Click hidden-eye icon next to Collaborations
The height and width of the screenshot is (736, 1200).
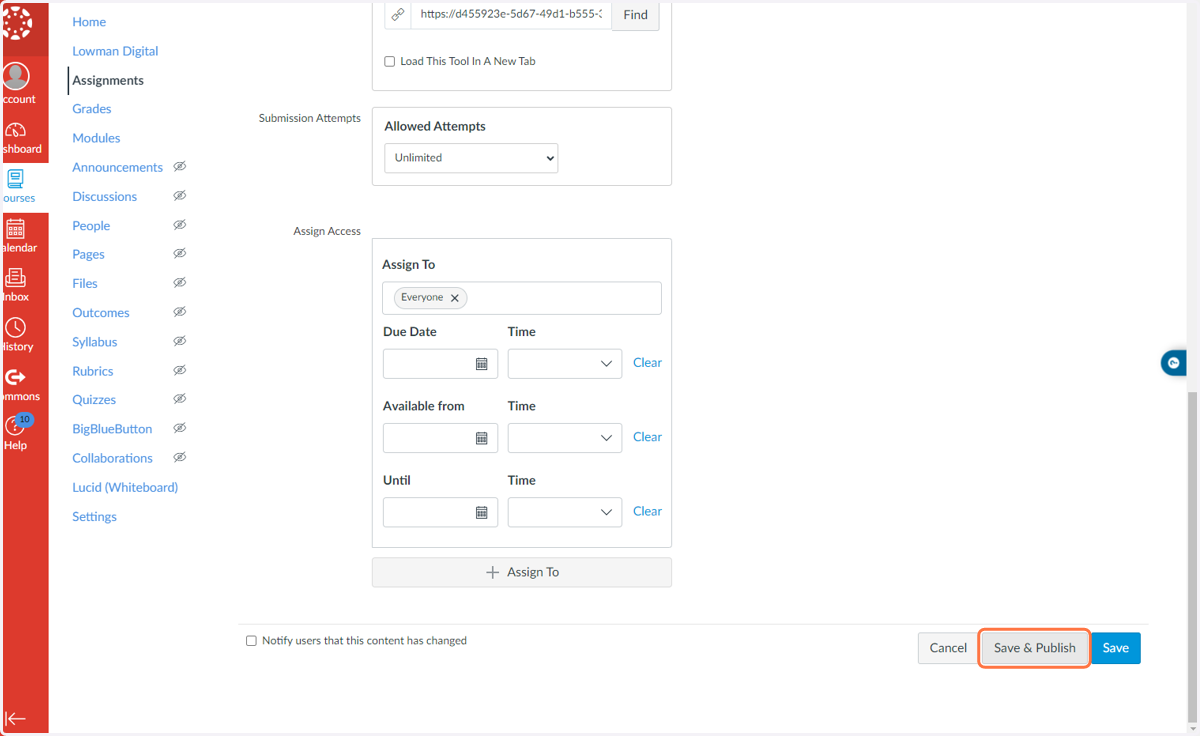[x=180, y=457]
